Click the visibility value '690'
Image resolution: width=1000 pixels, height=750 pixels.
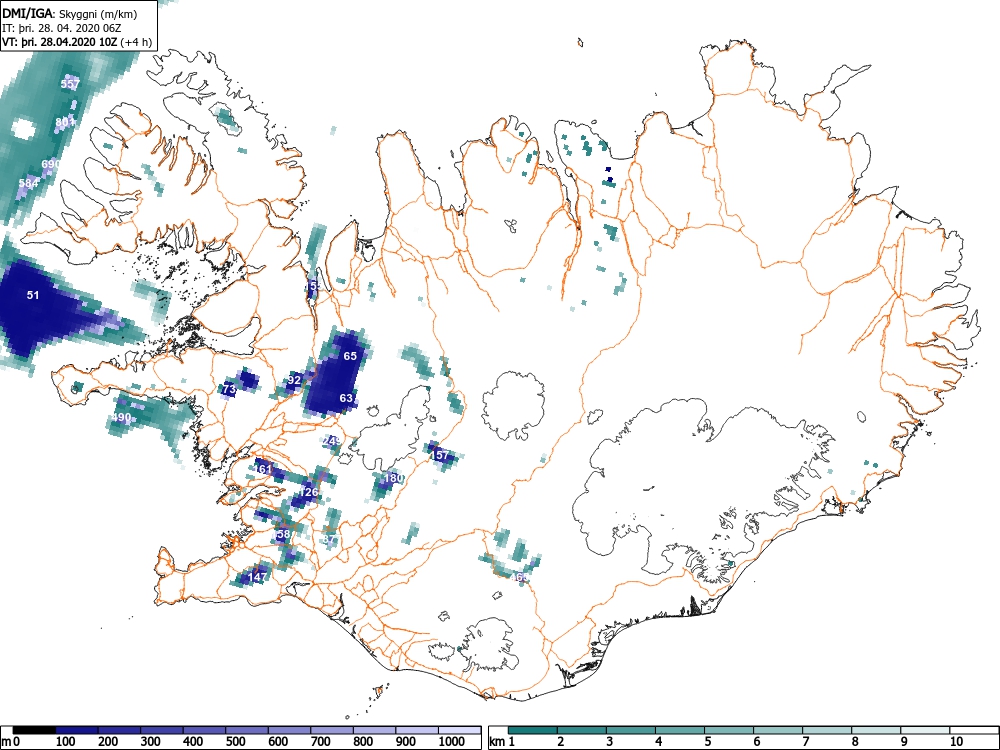point(51,164)
